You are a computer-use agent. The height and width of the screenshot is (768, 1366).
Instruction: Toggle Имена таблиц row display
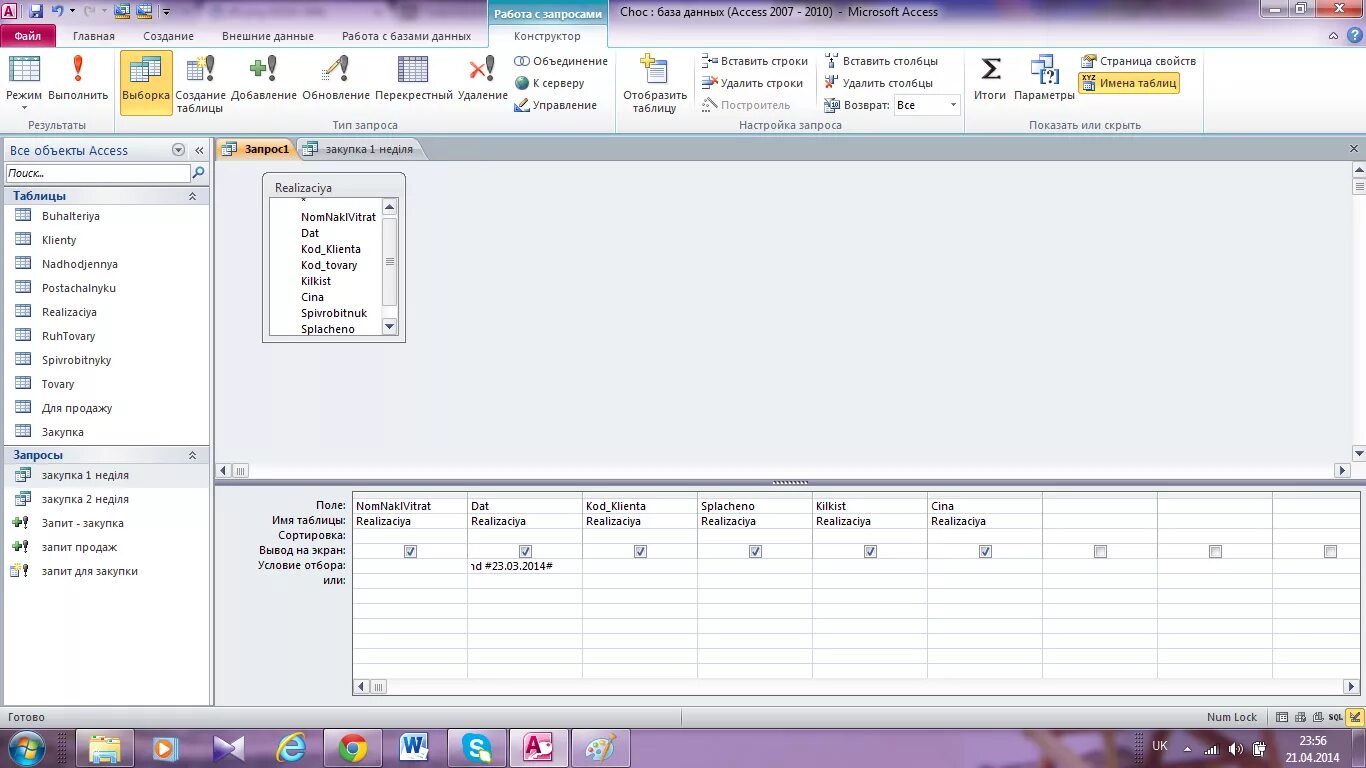1129,83
